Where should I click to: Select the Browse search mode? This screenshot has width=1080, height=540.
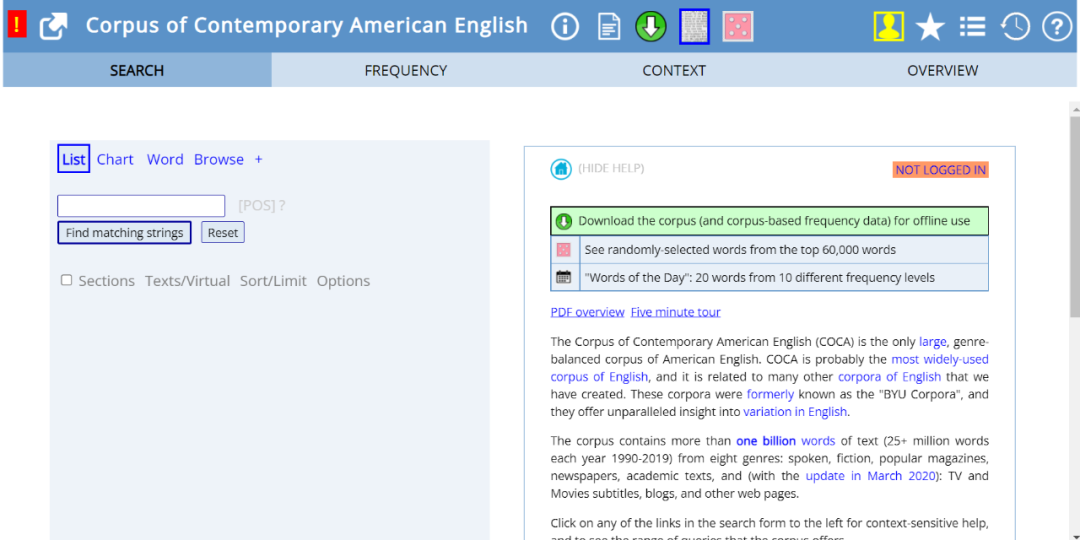[219, 159]
